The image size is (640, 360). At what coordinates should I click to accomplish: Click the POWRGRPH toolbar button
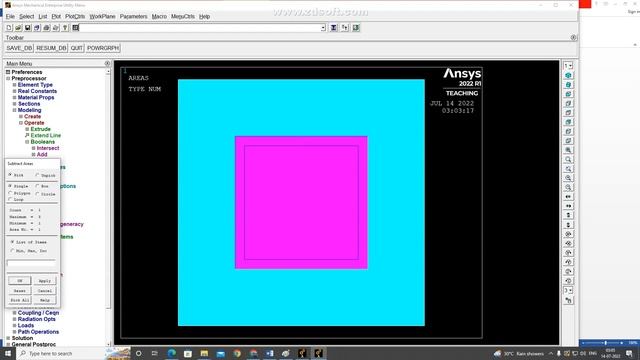click(103, 48)
